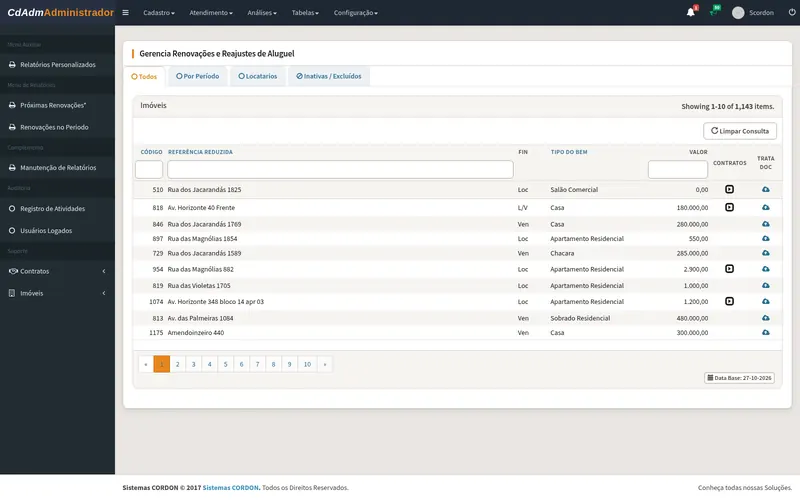Screen dimensions: 800x500
Task: Open the Tabelas dropdown menu
Action: 305,13
